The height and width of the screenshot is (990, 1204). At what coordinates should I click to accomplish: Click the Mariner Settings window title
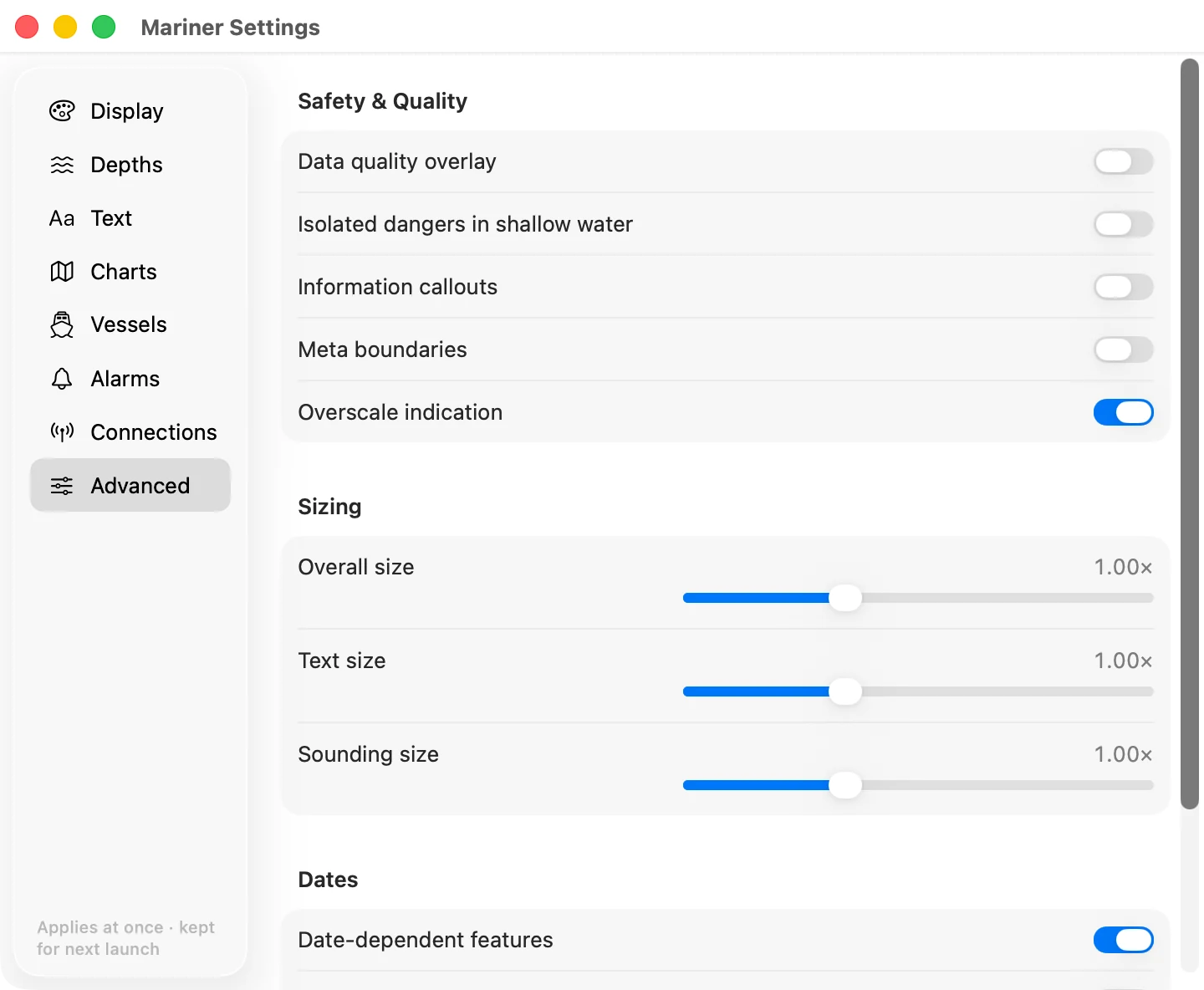[x=230, y=28]
